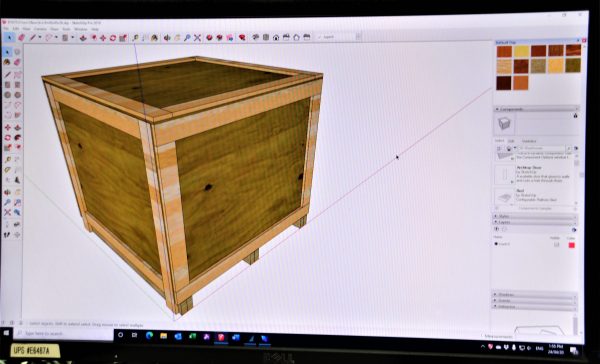Viewport: 600px width, 364px height.
Task: Select the Section Plane tool in left tool set
Action: coord(17,235)
